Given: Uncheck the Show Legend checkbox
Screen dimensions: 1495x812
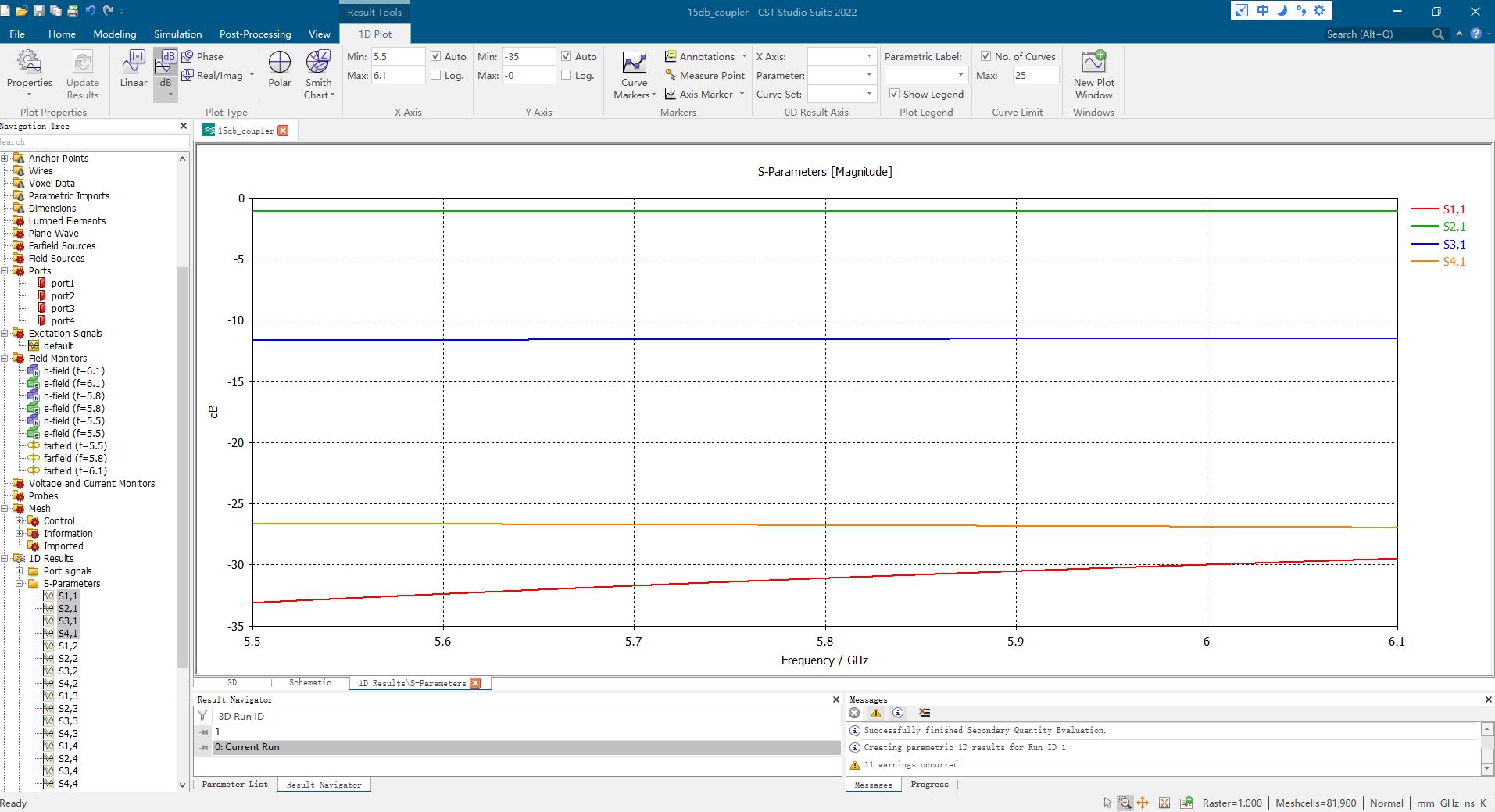Looking at the screenshot, I should point(895,94).
